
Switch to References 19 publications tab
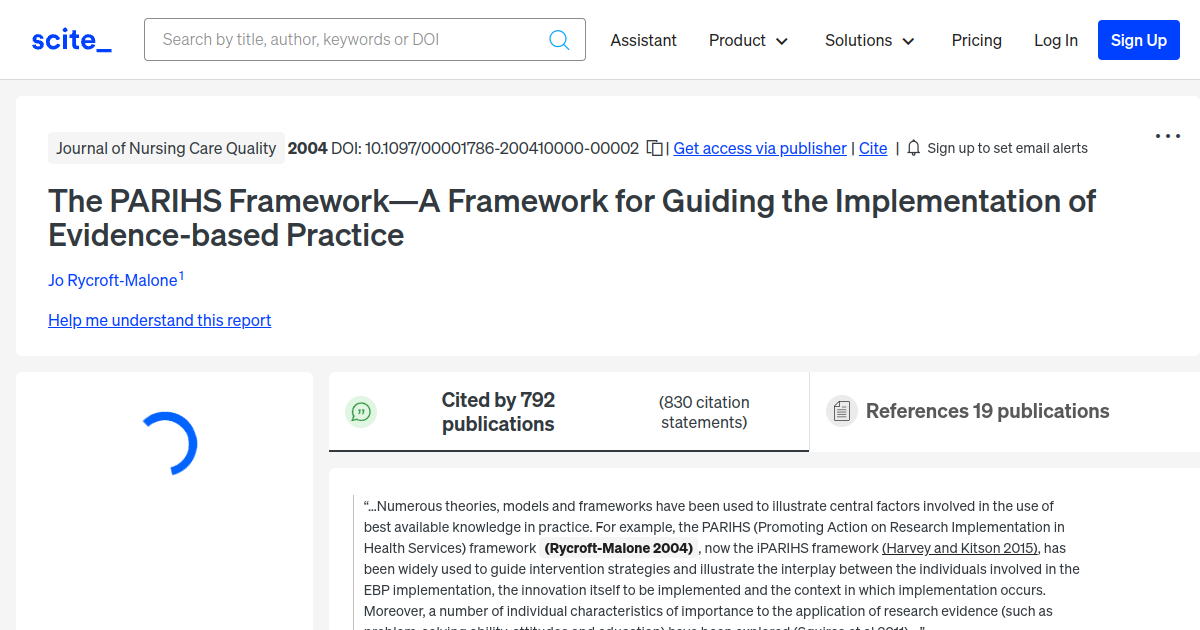click(x=987, y=411)
